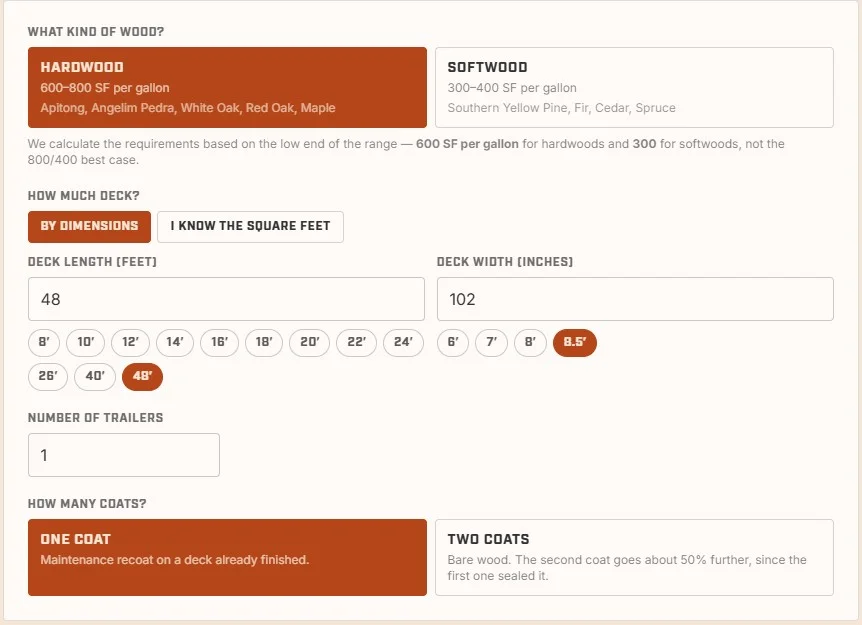The image size is (862, 625).
Task: Switch to By Dimensions mode
Action: [x=89, y=226]
